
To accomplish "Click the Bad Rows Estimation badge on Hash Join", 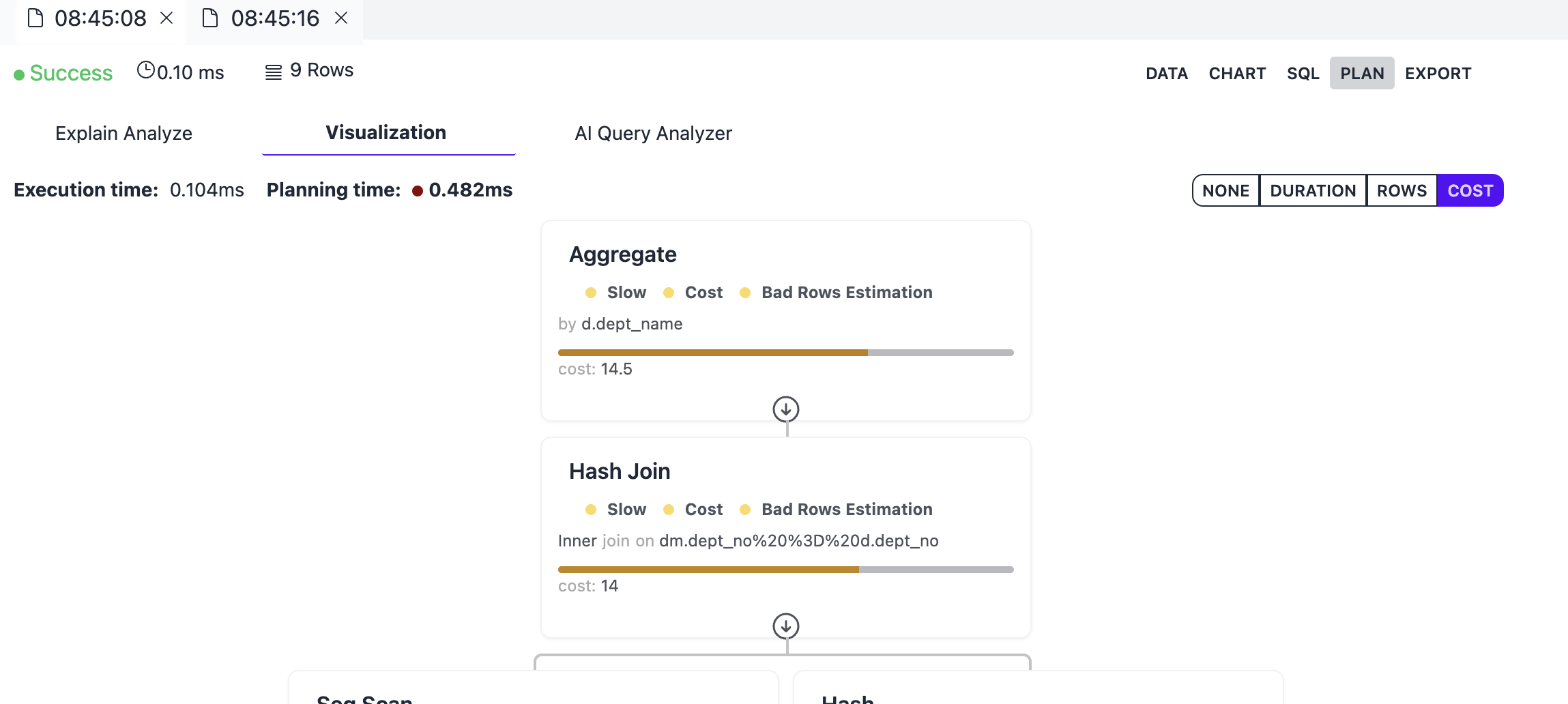I will tap(846, 509).
